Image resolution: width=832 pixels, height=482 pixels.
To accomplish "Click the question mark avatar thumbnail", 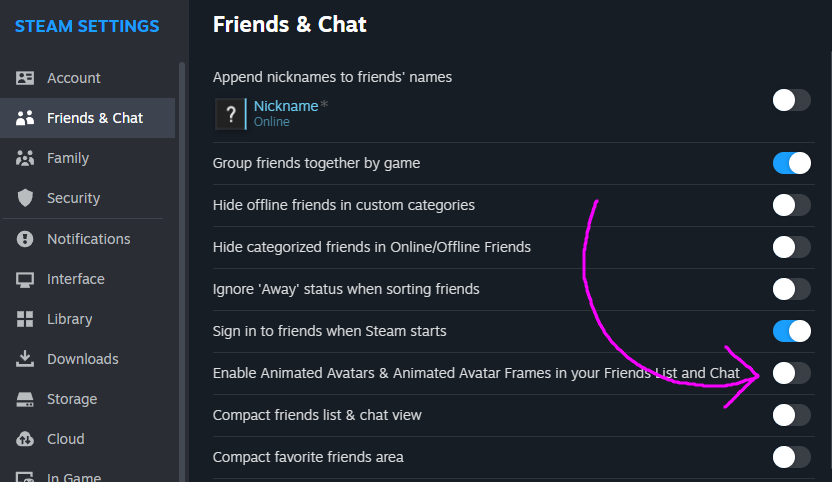I will [229, 113].
